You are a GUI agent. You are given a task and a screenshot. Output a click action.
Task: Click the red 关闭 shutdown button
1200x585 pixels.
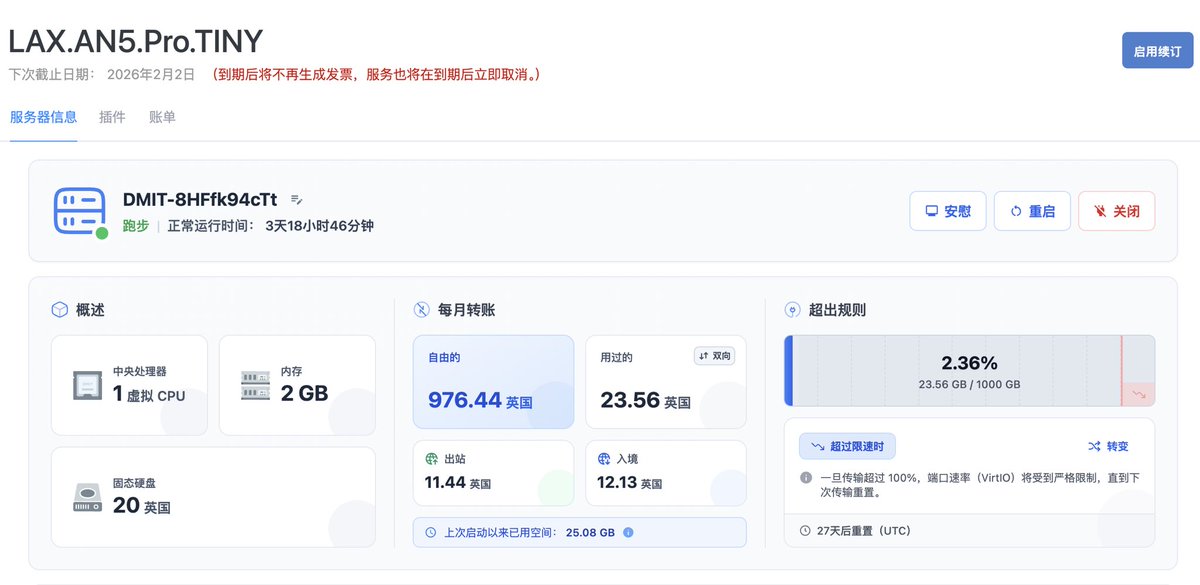pyautogui.click(x=1116, y=211)
